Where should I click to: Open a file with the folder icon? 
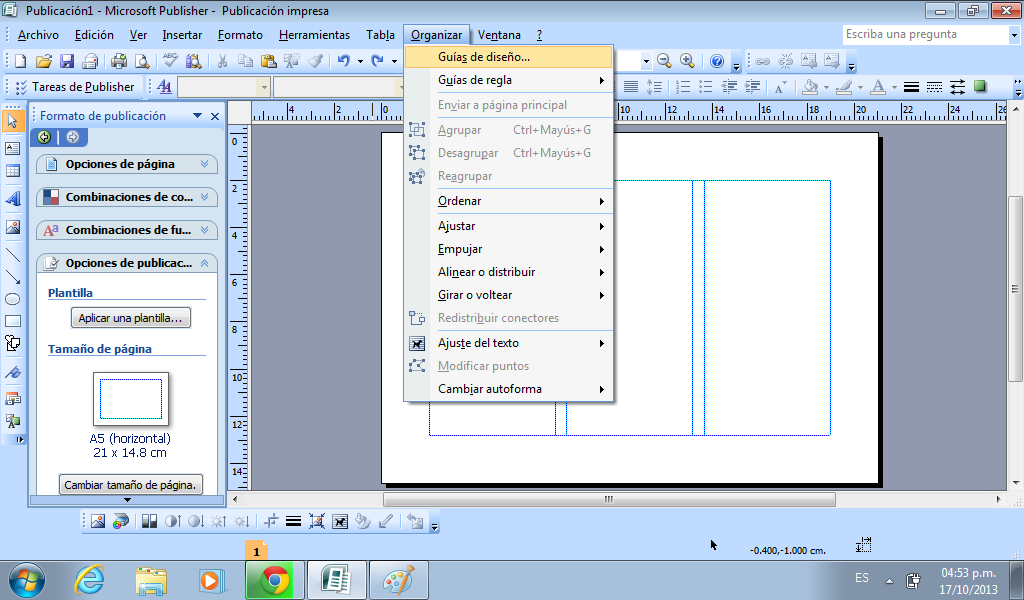pos(44,61)
